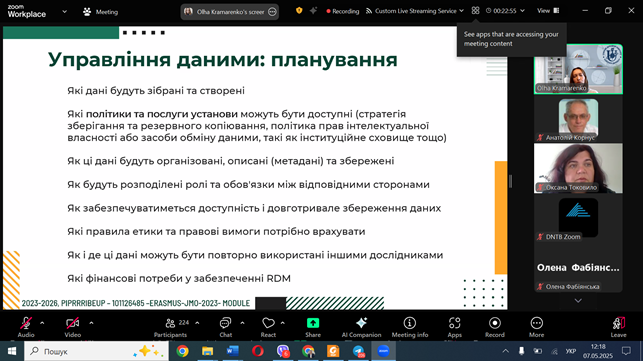Click the Recording indicator
The image size is (643, 361).
(x=343, y=11)
